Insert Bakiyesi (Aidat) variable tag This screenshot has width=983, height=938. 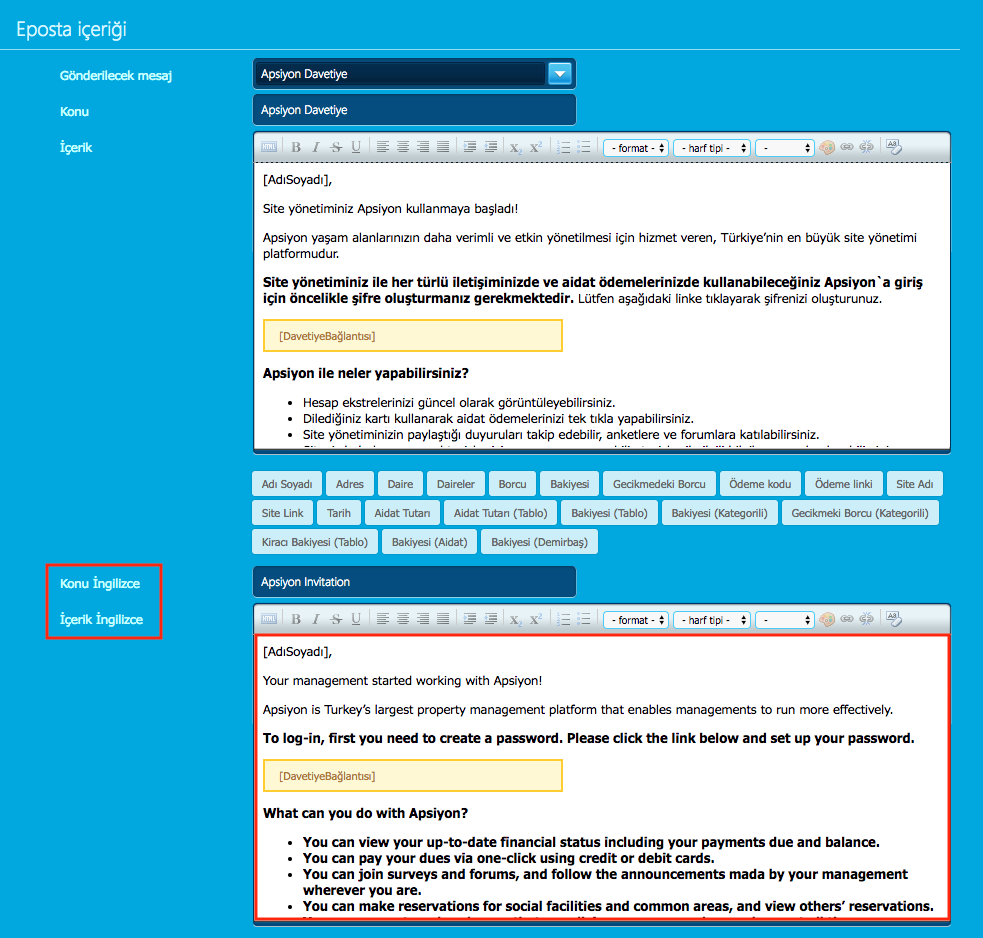429,542
